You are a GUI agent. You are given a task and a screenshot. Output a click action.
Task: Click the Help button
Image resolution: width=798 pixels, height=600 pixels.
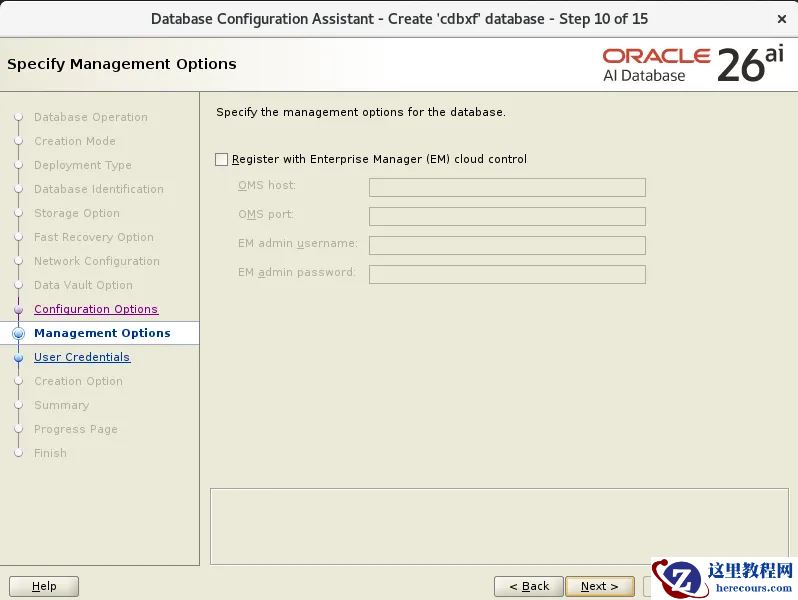[x=44, y=586]
